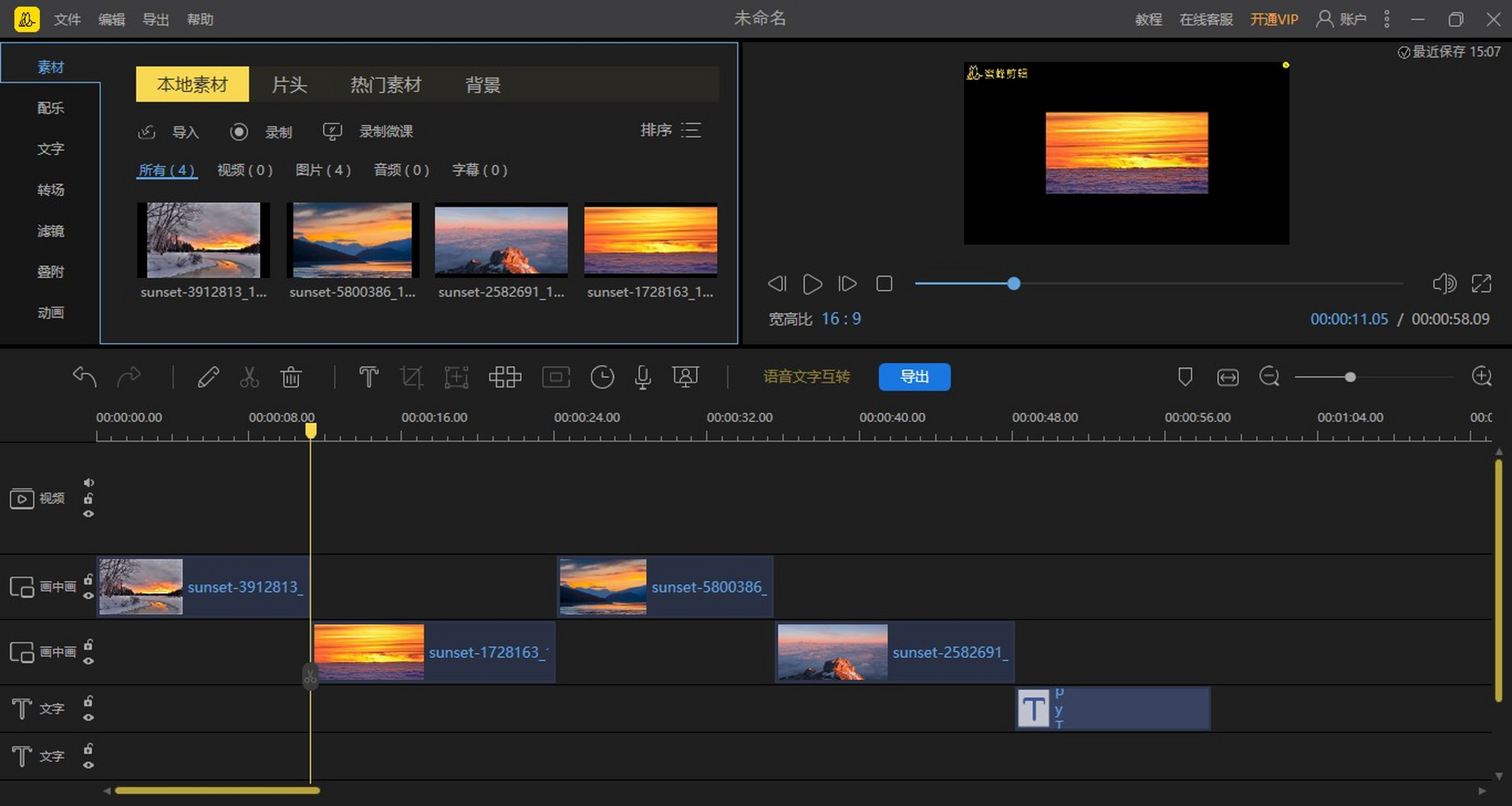Open the 16:9 aspect ratio selector
Screen dimensions: 1512x806
[841, 319]
